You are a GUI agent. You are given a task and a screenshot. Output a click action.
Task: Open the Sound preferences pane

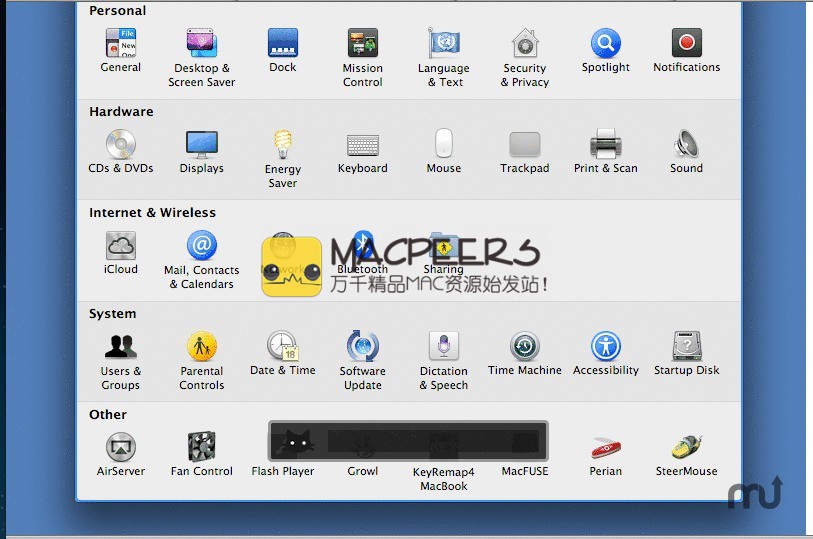click(x=687, y=145)
